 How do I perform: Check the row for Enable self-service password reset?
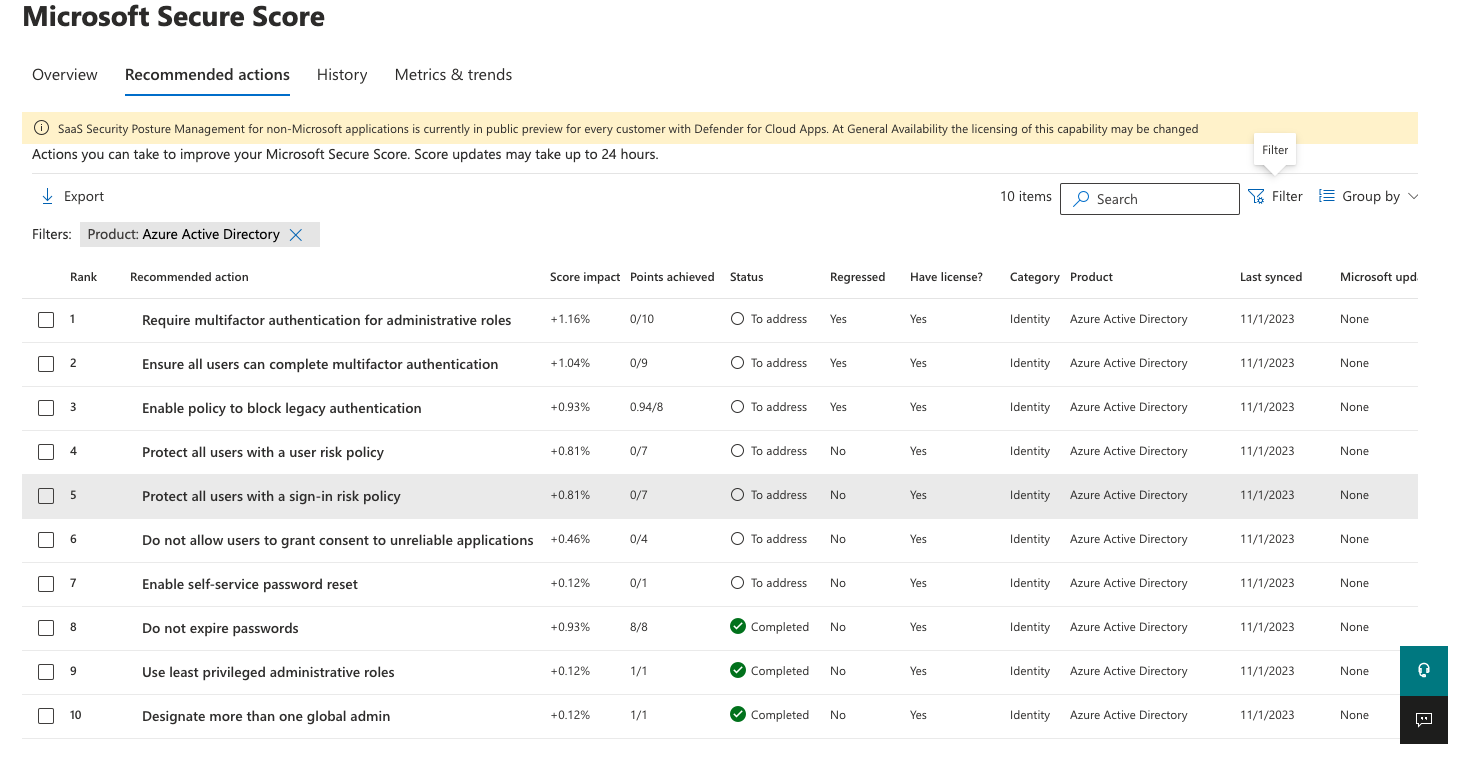point(46,583)
